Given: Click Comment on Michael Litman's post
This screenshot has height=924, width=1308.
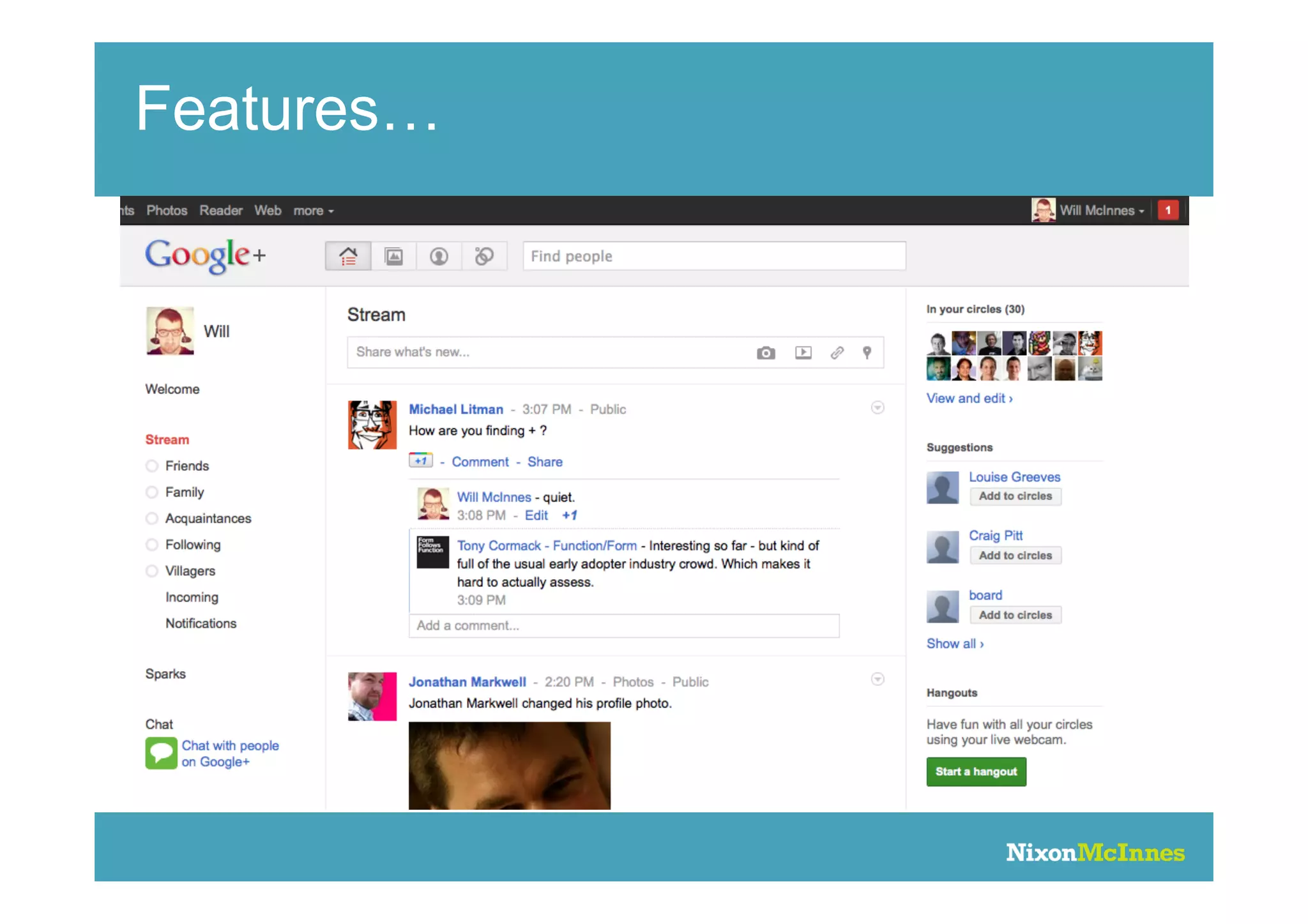Looking at the screenshot, I should 480,462.
